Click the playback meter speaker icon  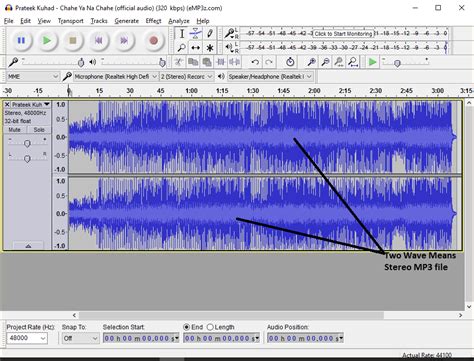(229, 47)
